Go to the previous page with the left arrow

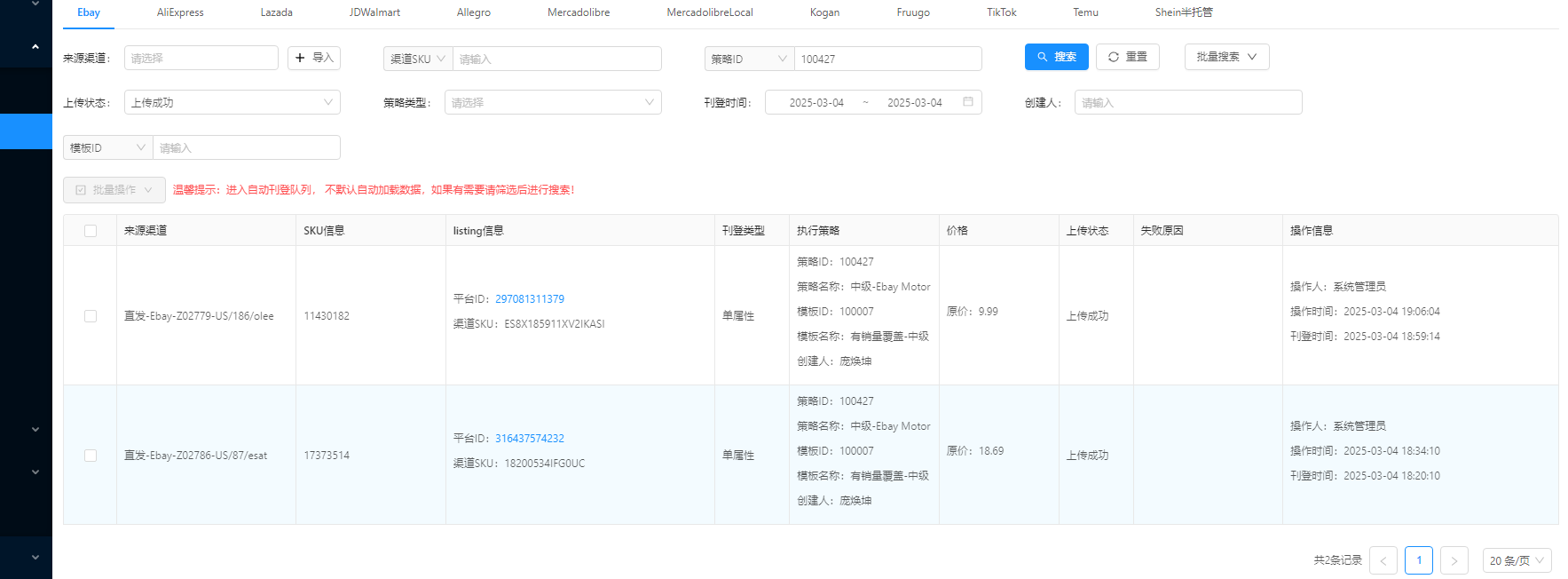pyautogui.click(x=1383, y=560)
